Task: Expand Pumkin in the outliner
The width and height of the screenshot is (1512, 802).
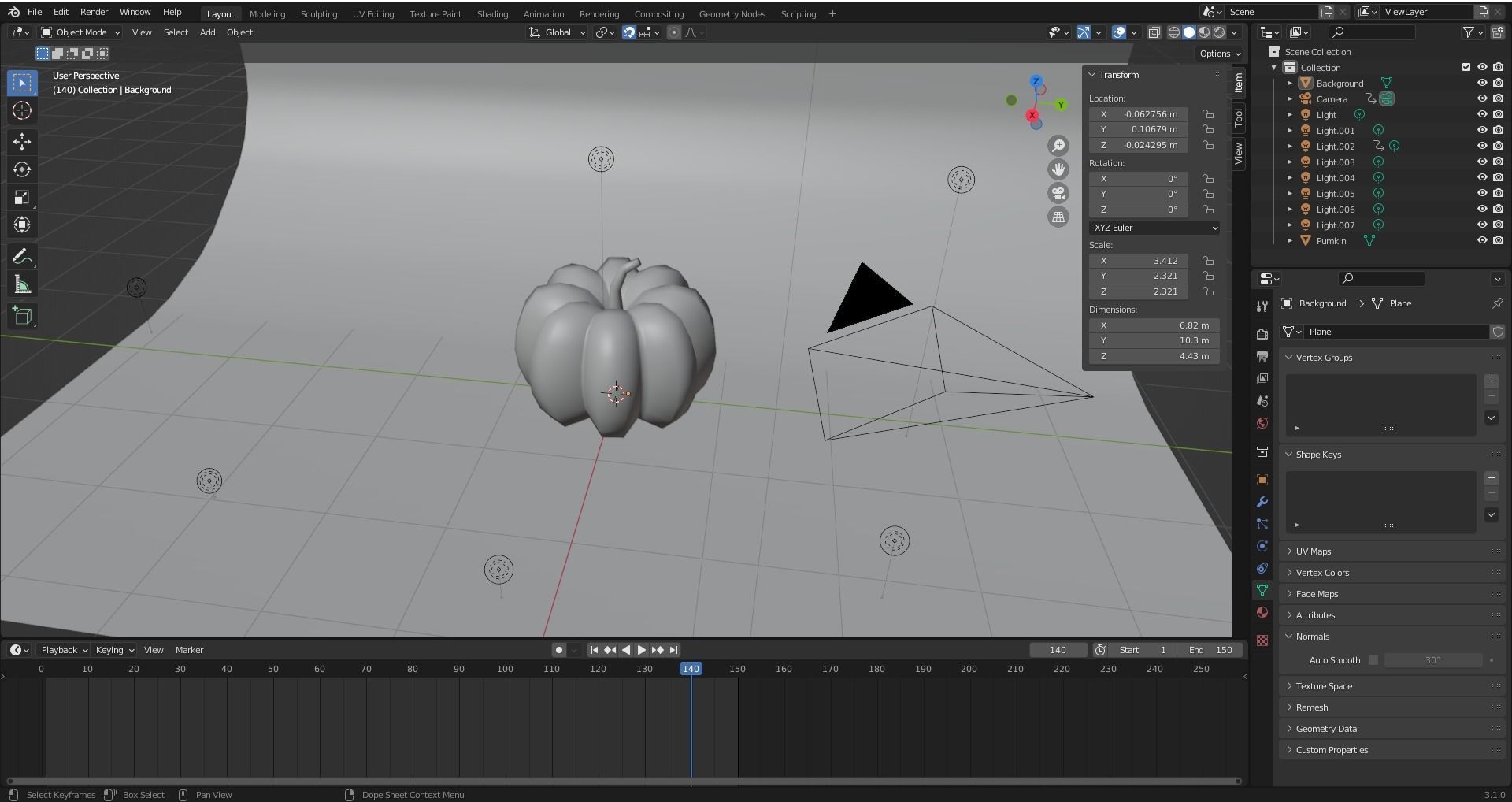Action: click(1289, 241)
